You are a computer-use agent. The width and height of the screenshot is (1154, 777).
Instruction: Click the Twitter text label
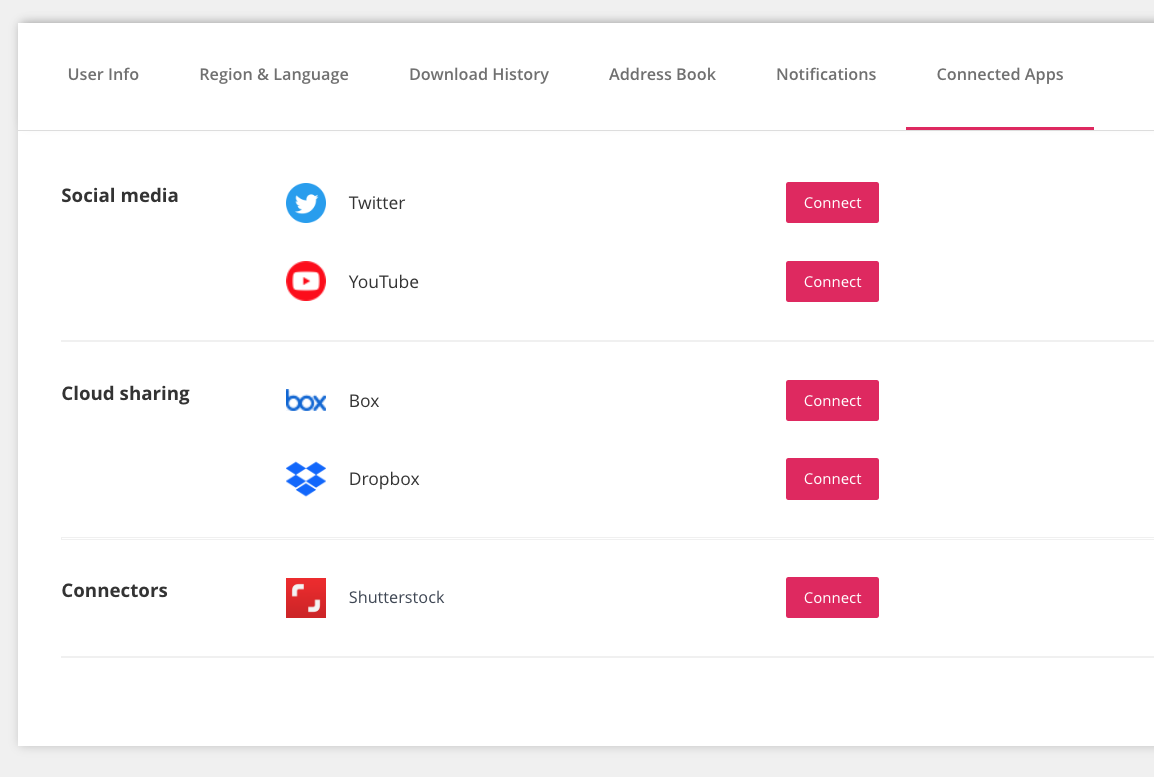(377, 203)
